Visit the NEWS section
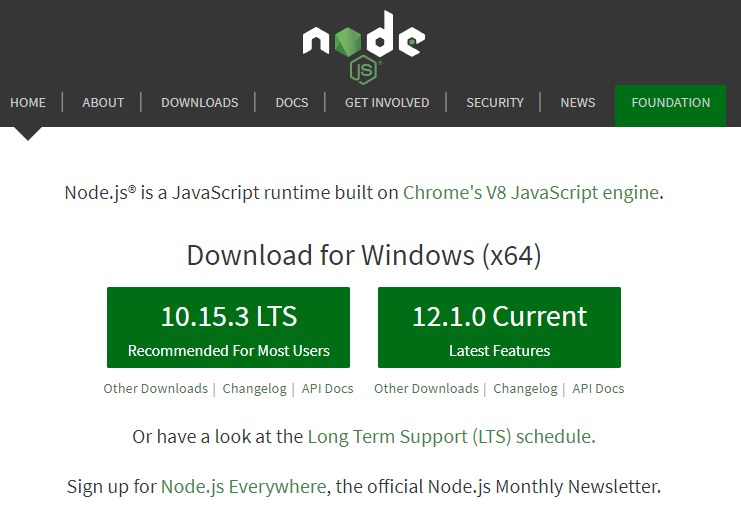The image size is (741, 511). click(x=578, y=102)
